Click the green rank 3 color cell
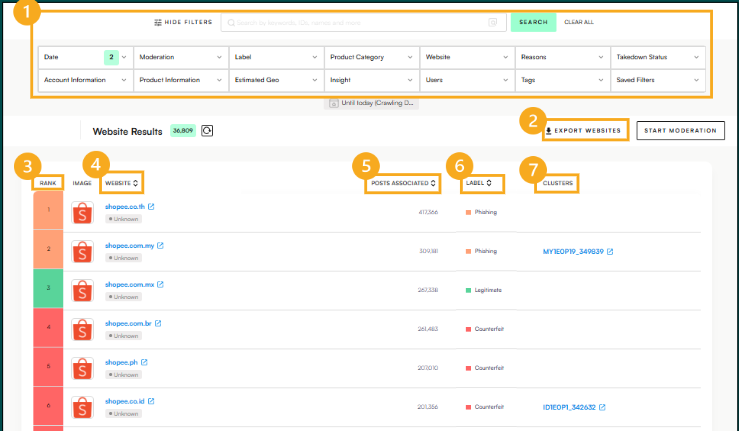This screenshot has height=431, width=739. coord(48,288)
